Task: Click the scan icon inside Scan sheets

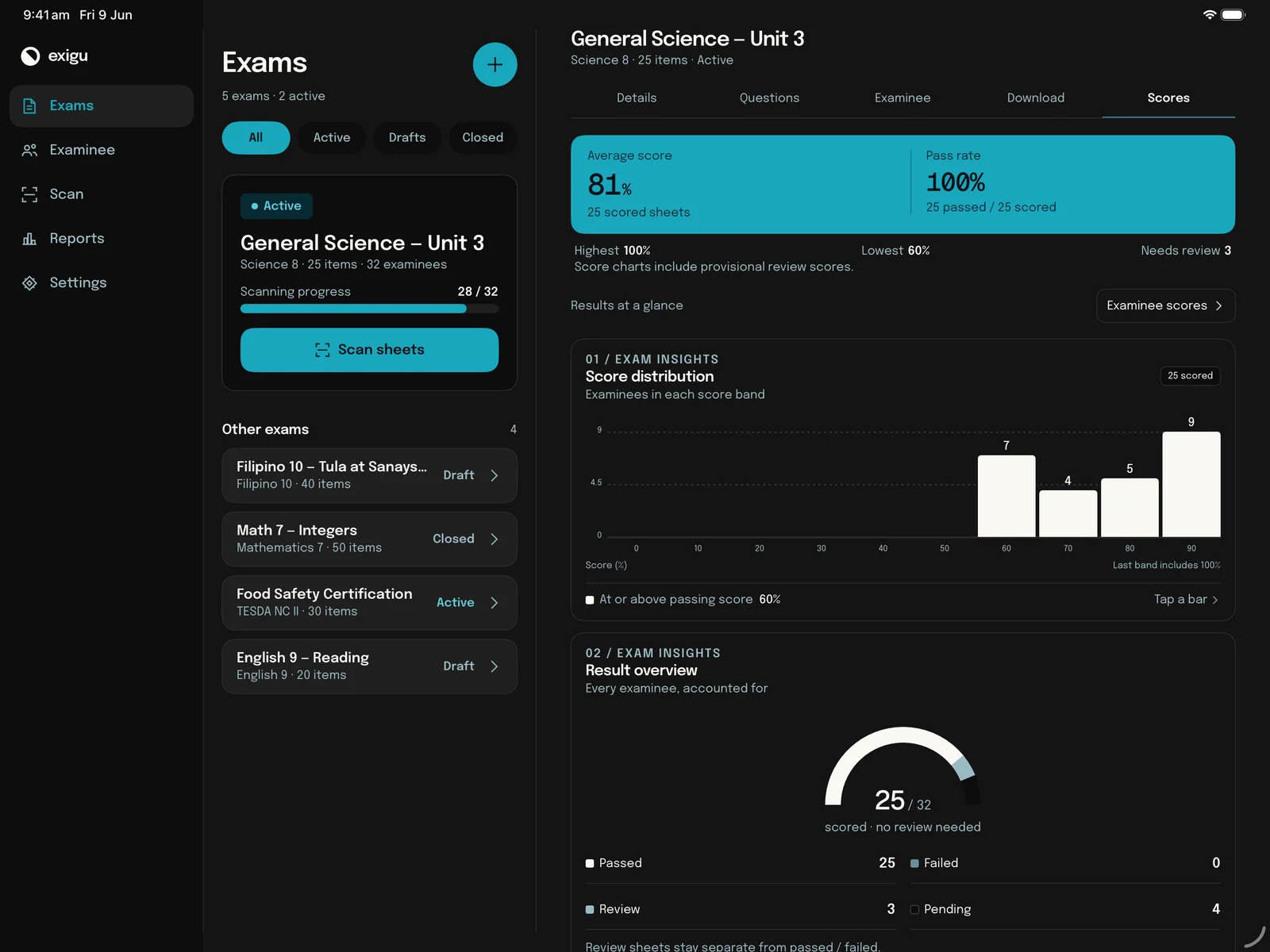Action: coord(322,350)
